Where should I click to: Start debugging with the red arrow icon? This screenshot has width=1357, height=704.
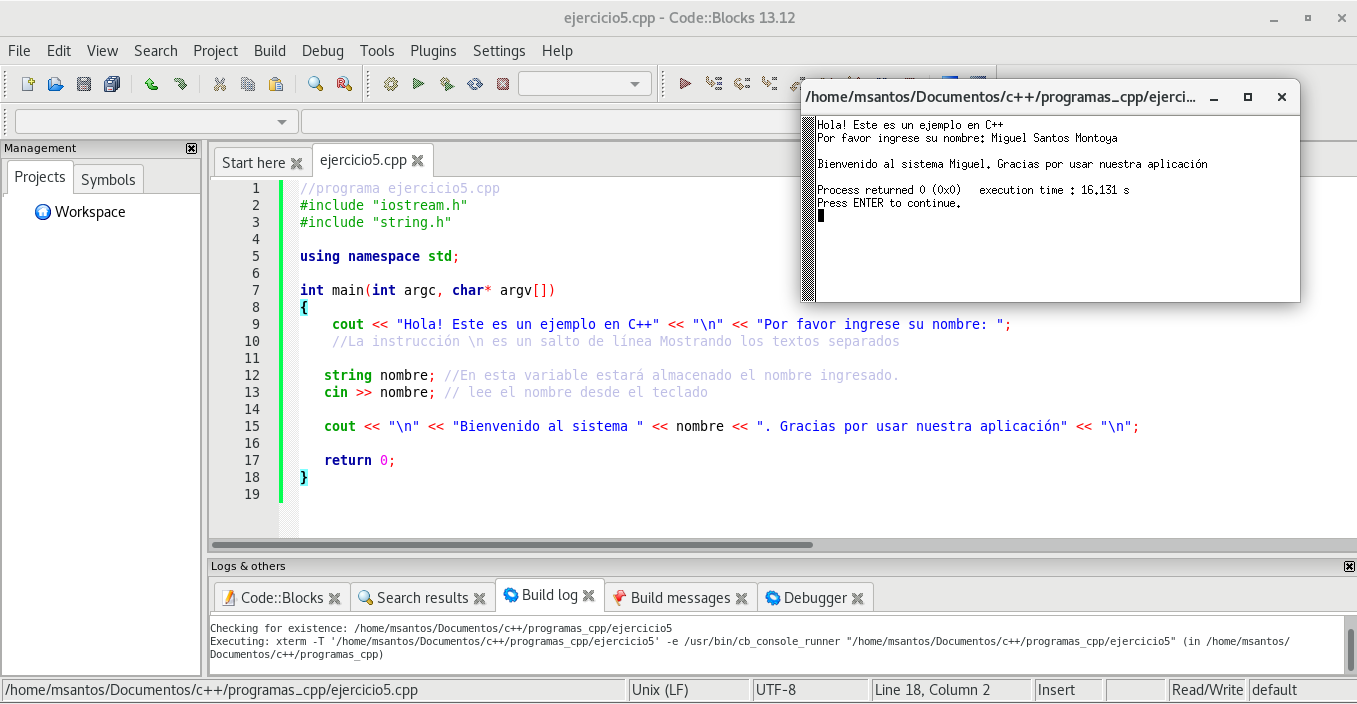pyautogui.click(x=685, y=84)
